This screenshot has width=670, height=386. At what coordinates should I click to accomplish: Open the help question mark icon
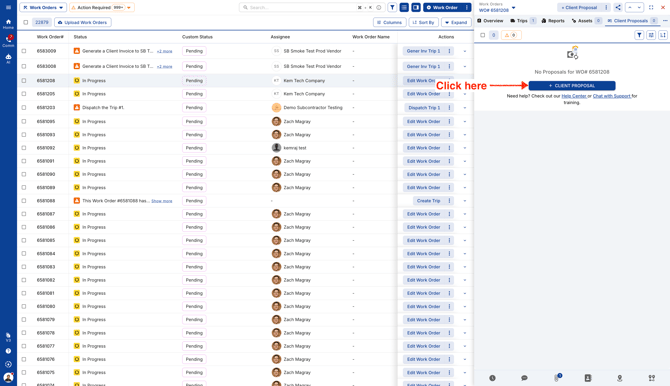(8, 351)
